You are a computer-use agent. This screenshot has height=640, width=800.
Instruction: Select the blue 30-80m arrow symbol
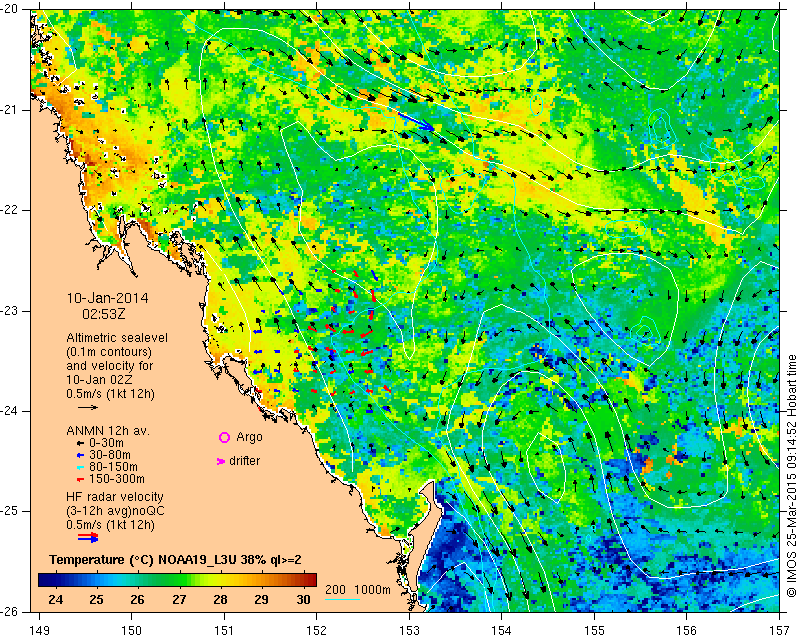point(80,455)
